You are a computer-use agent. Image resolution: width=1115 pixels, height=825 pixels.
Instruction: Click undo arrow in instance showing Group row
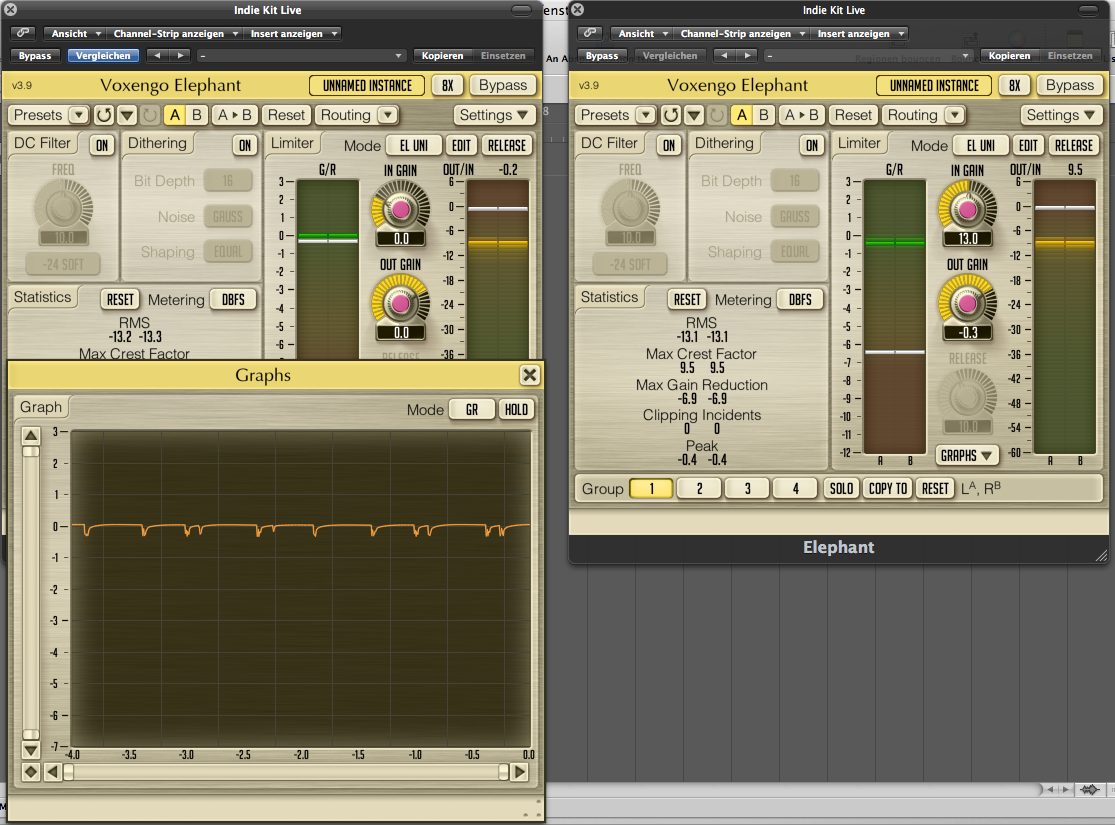coord(671,115)
